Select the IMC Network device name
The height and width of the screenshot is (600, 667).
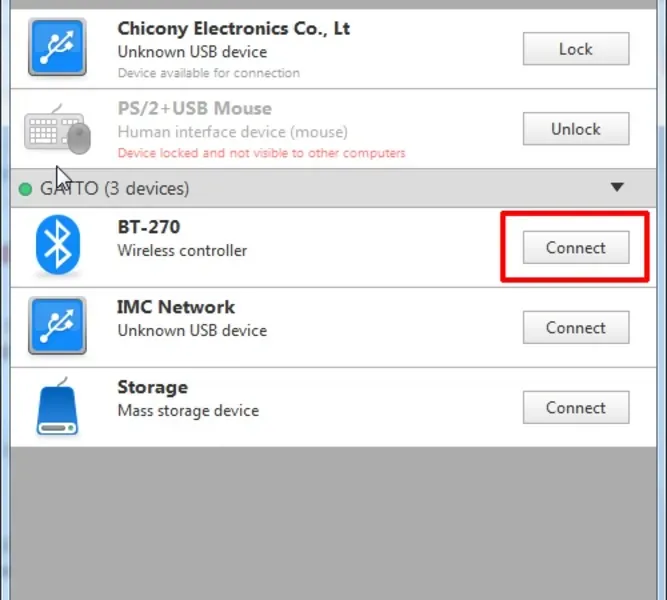(176, 307)
